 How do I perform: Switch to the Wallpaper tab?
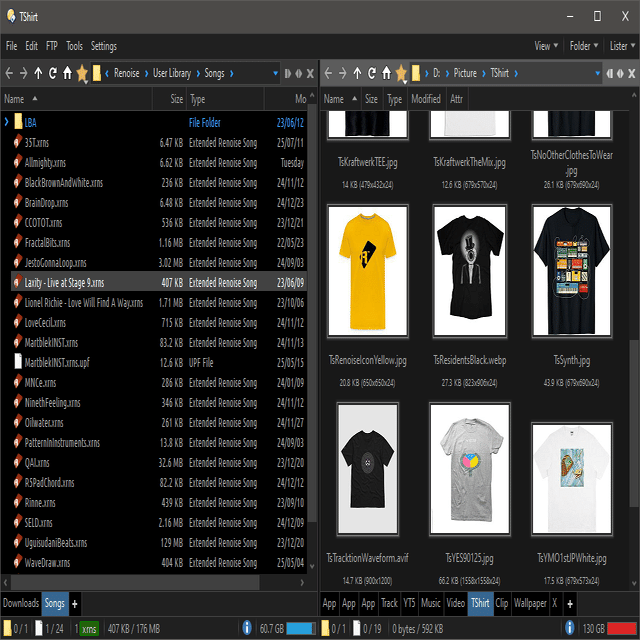(x=530, y=603)
